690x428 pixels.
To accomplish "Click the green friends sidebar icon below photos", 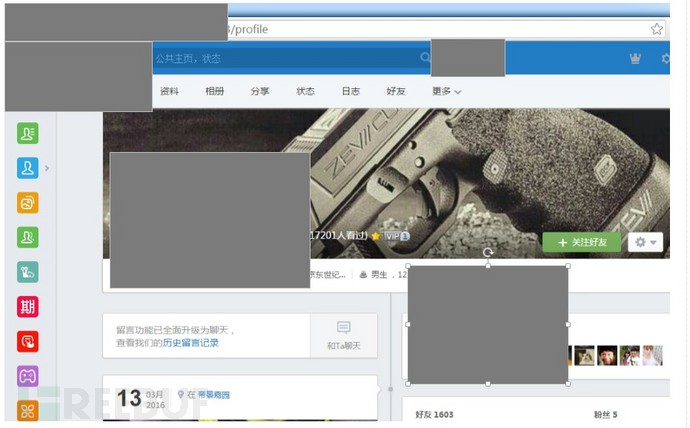I will (28, 238).
